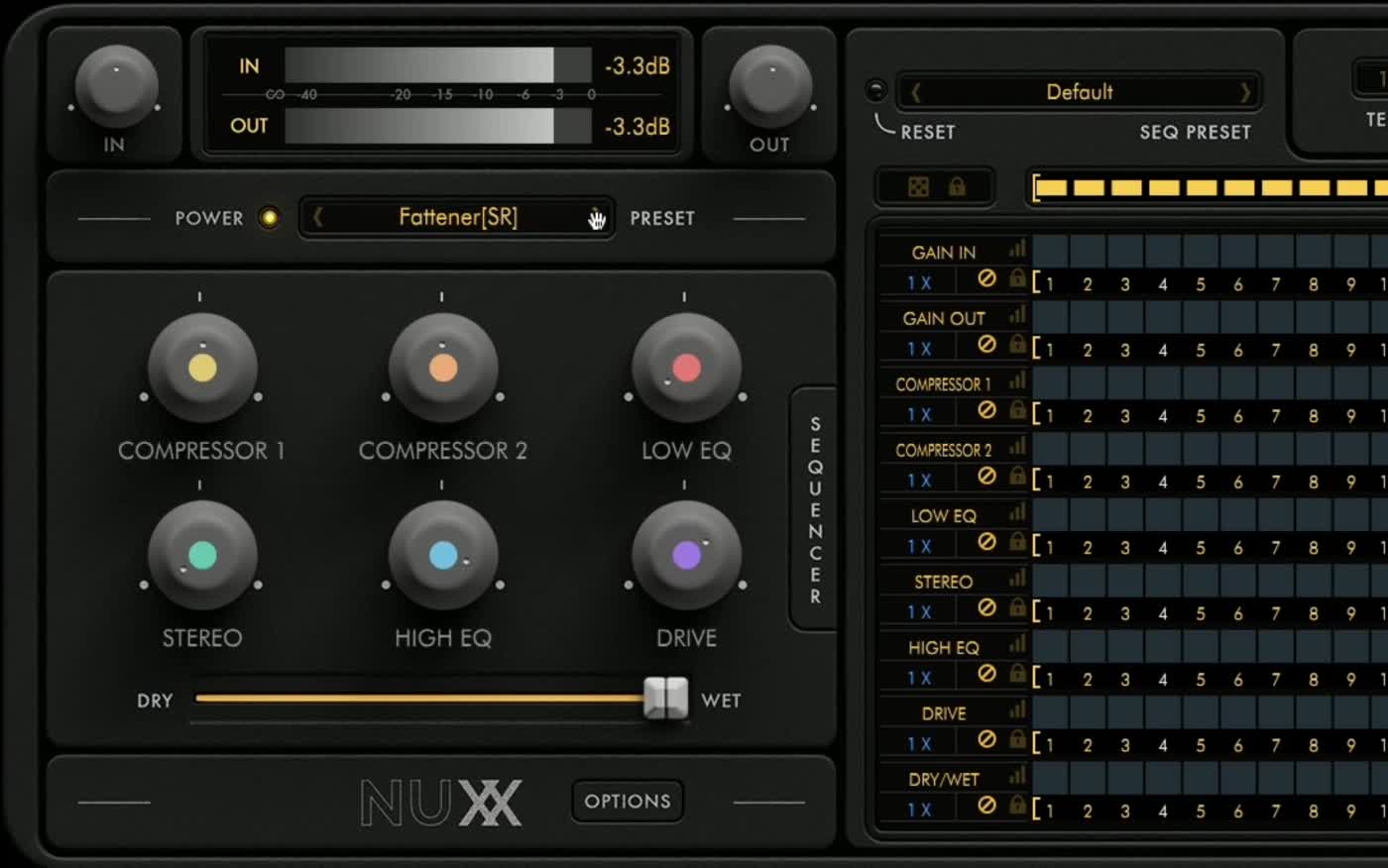Image resolution: width=1388 pixels, height=868 pixels.
Task: Open the 1X rate selector under HIGH EQ row
Action: pyautogui.click(x=920, y=679)
